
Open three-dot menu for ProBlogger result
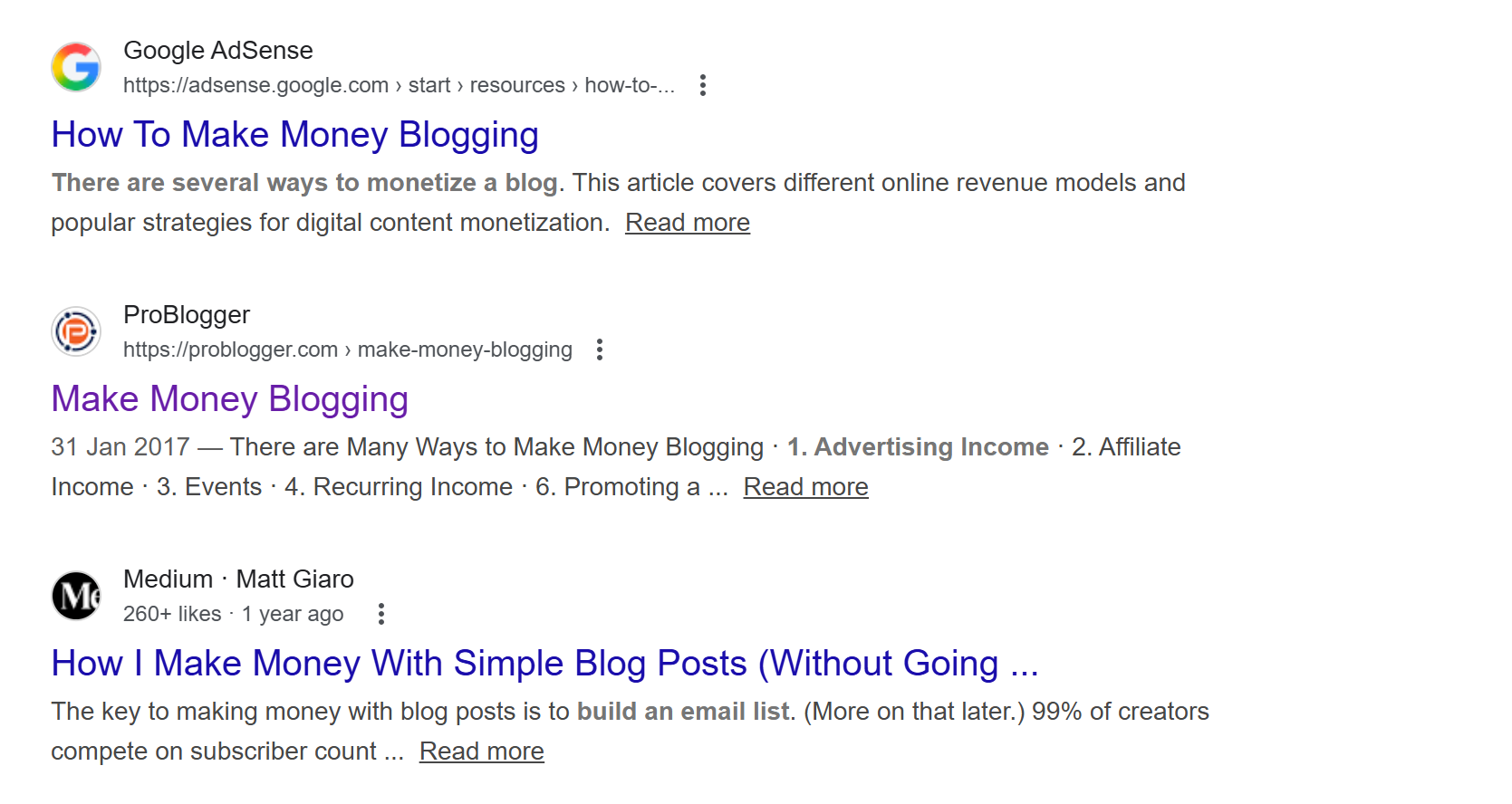point(600,349)
